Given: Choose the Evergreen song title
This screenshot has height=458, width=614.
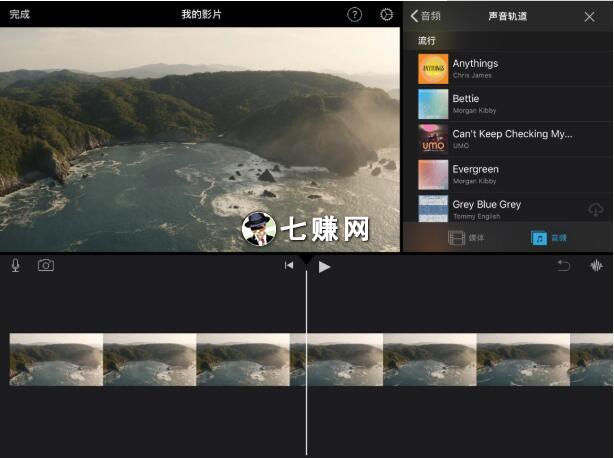Looking at the screenshot, I should click(x=475, y=169).
